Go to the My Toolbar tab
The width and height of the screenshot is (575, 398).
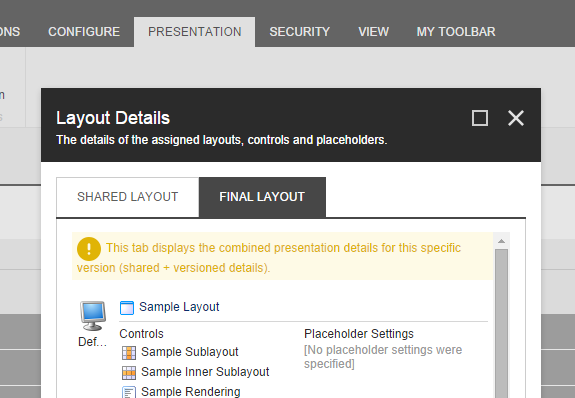[456, 32]
